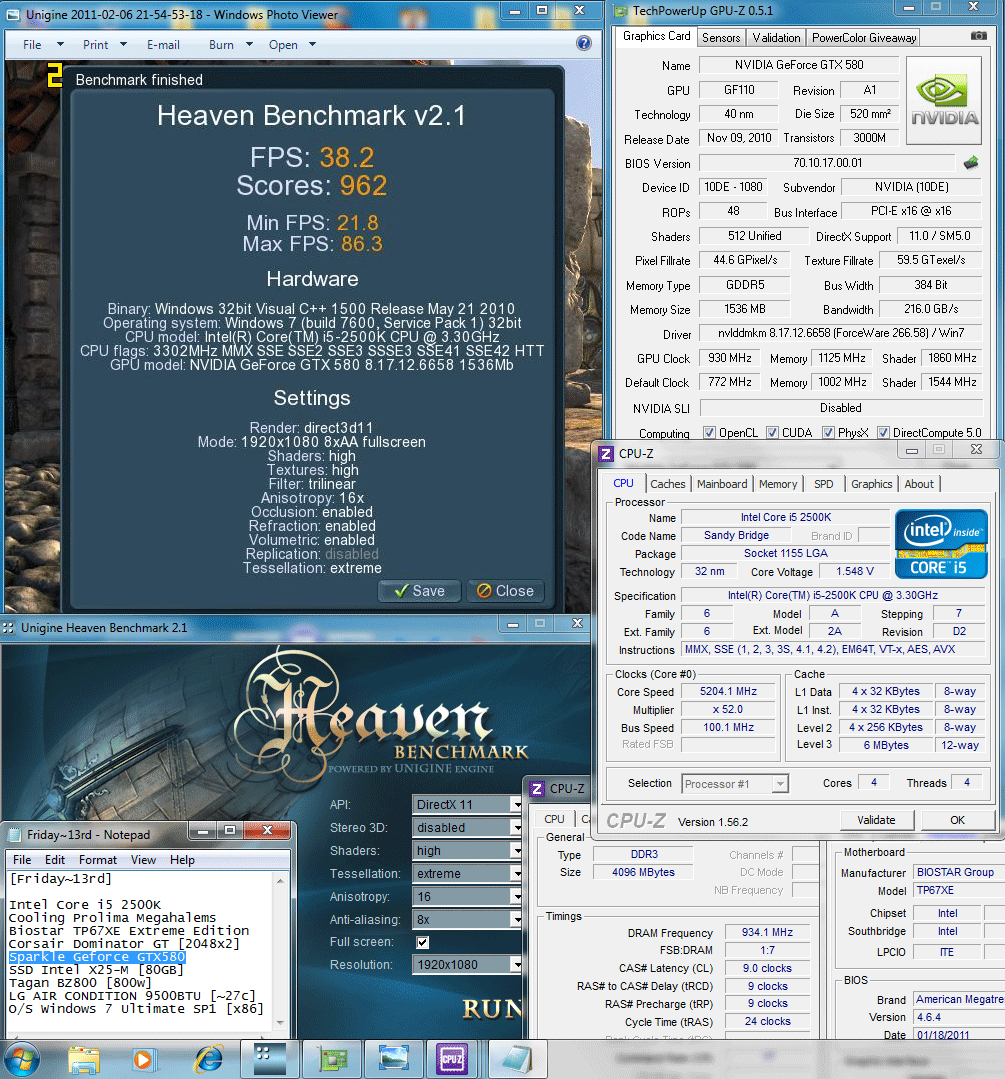Click the Notepad scrollbar up arrow

280,880
